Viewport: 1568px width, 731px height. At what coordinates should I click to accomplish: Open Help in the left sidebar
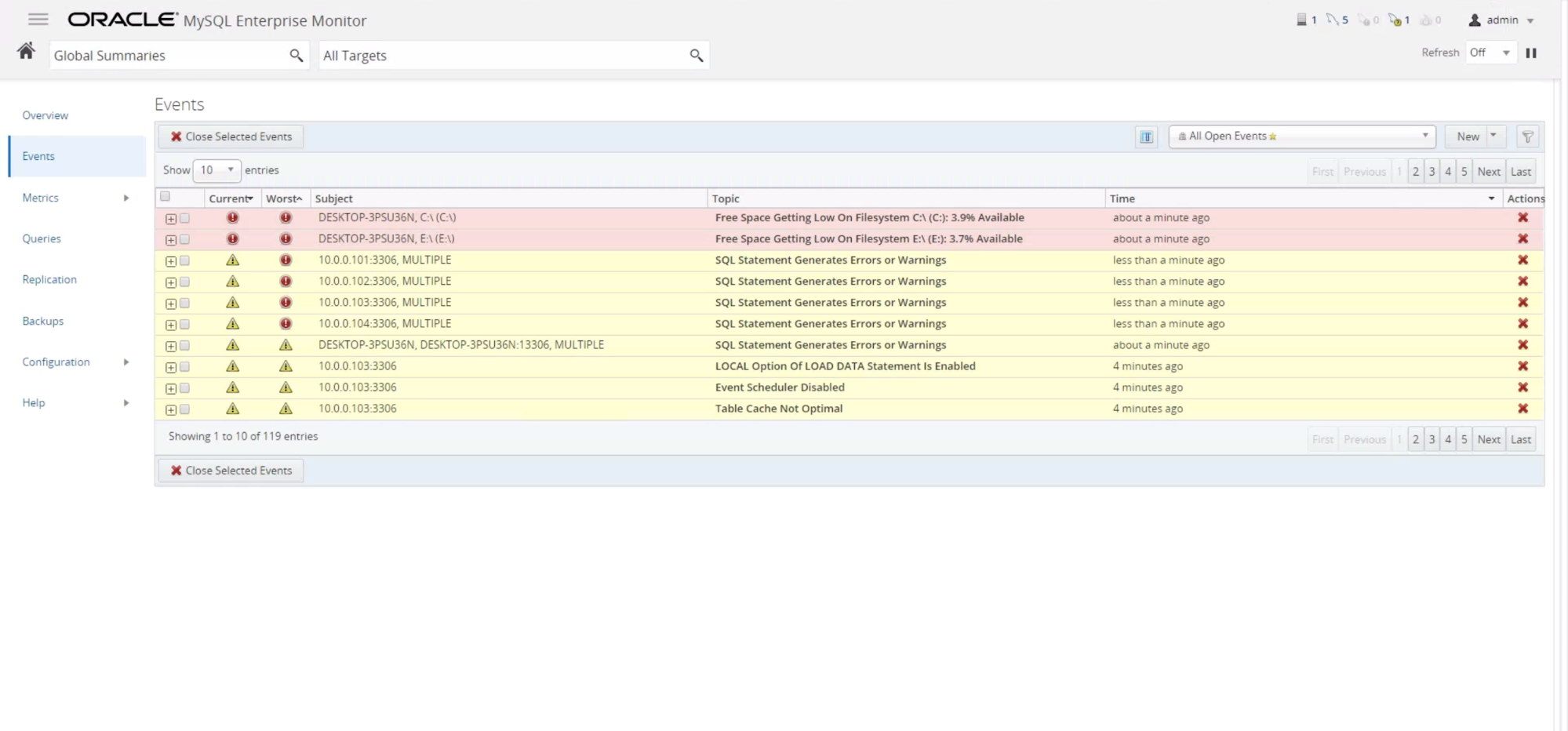[34, 403]
